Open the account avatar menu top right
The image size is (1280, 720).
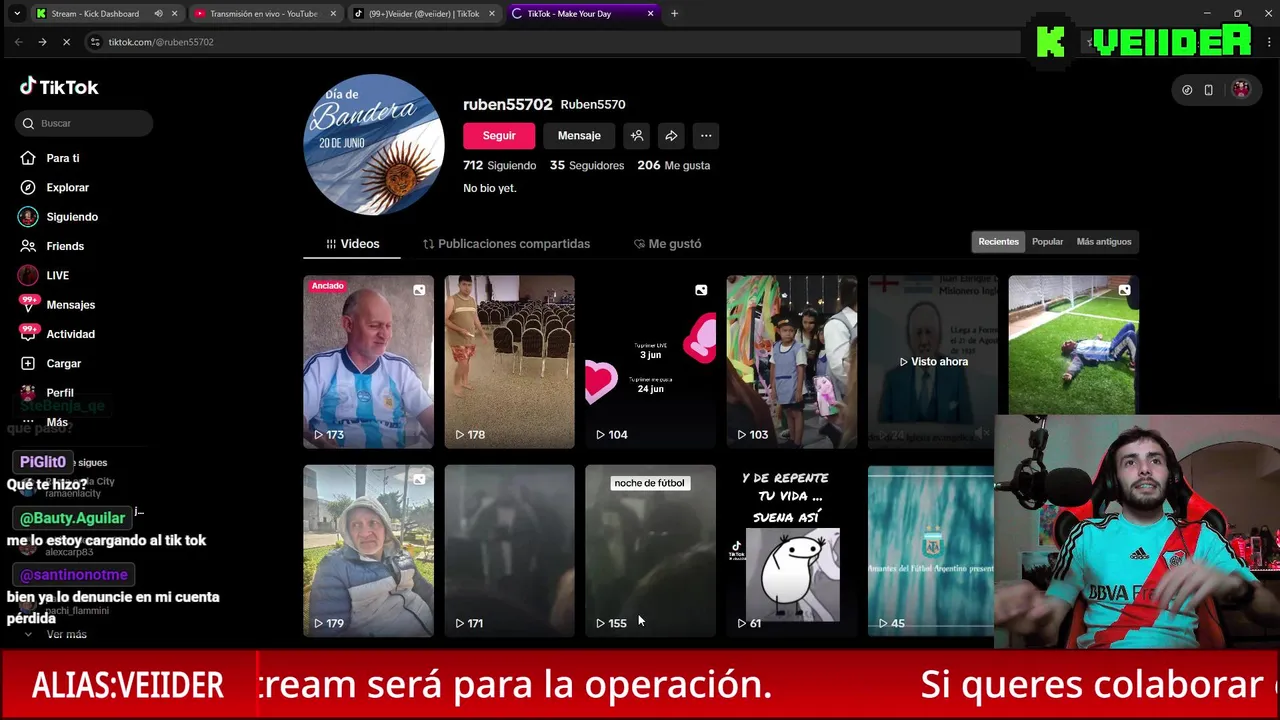pyautogui.click(x=1241, y=90)
